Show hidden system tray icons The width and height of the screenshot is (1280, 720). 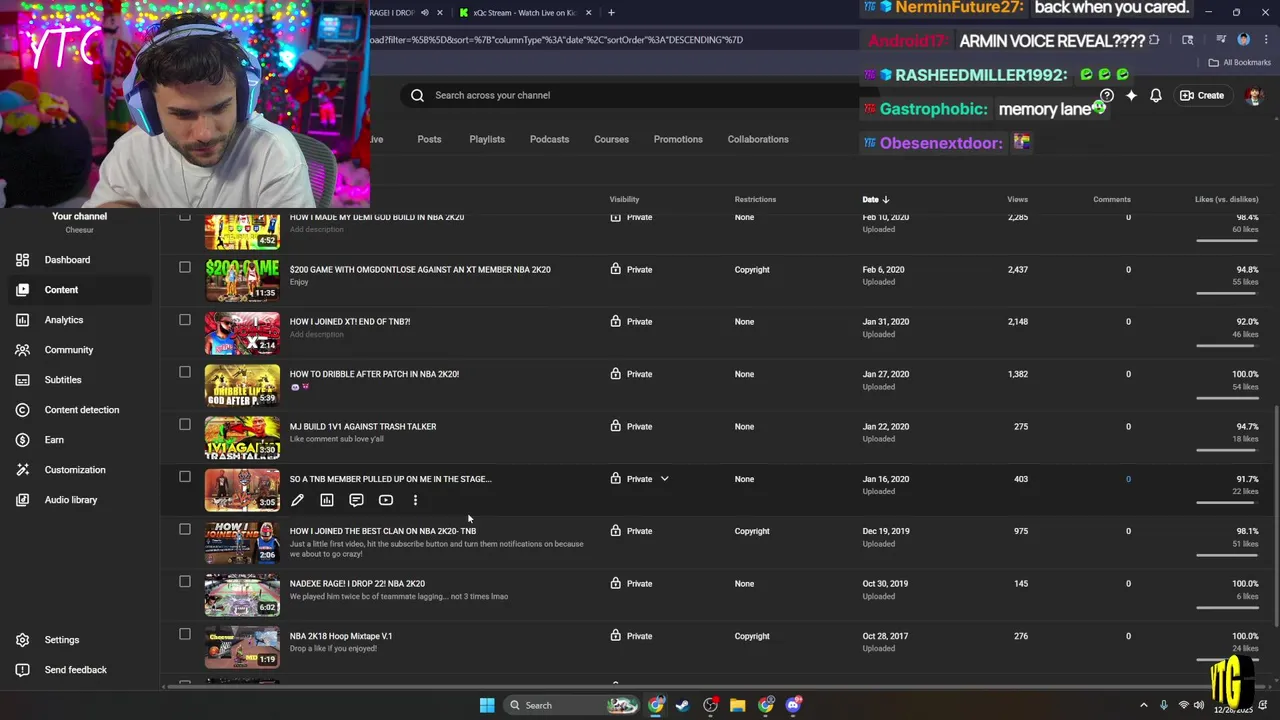(1144, 705)
